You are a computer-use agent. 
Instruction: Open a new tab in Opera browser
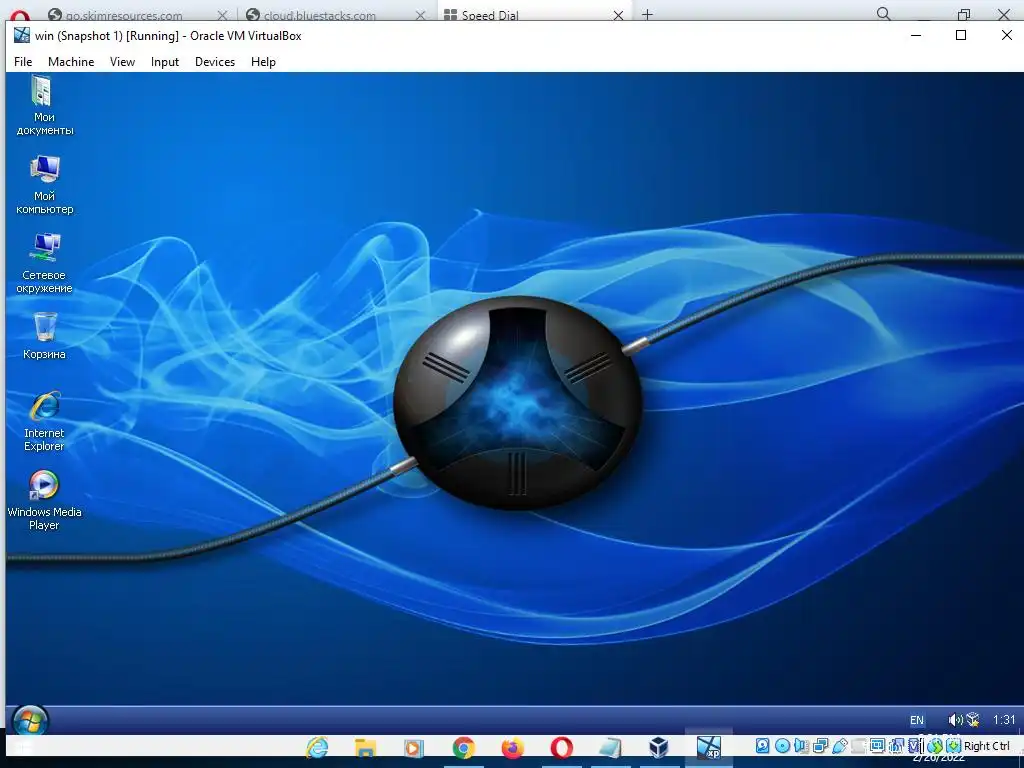[647, 14]
